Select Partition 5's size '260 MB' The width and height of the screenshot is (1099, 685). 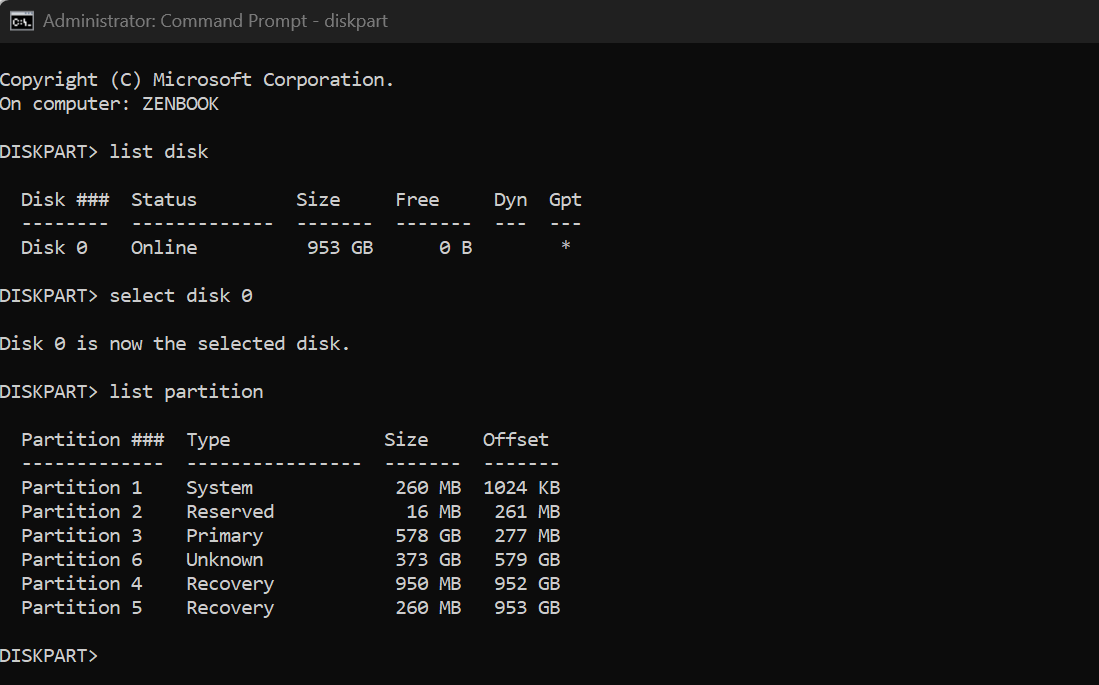pyautogui.click(x=428, y=607)
